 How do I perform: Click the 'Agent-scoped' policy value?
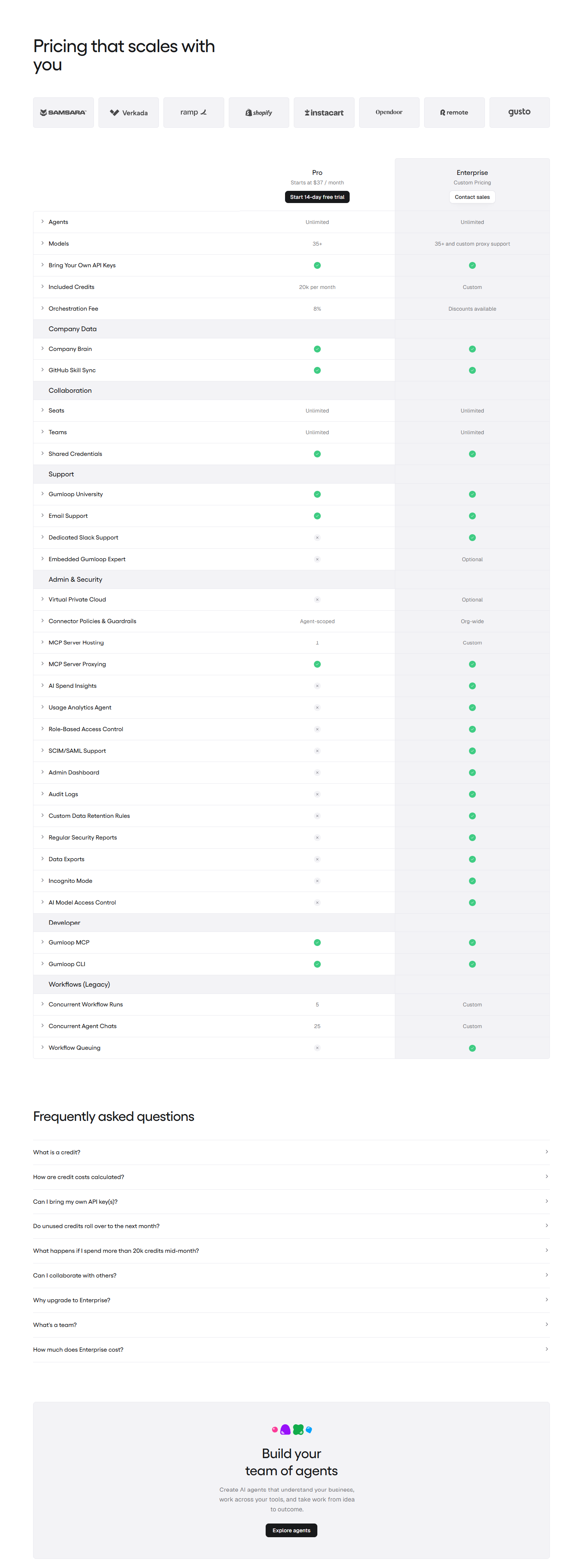[317, 622]
